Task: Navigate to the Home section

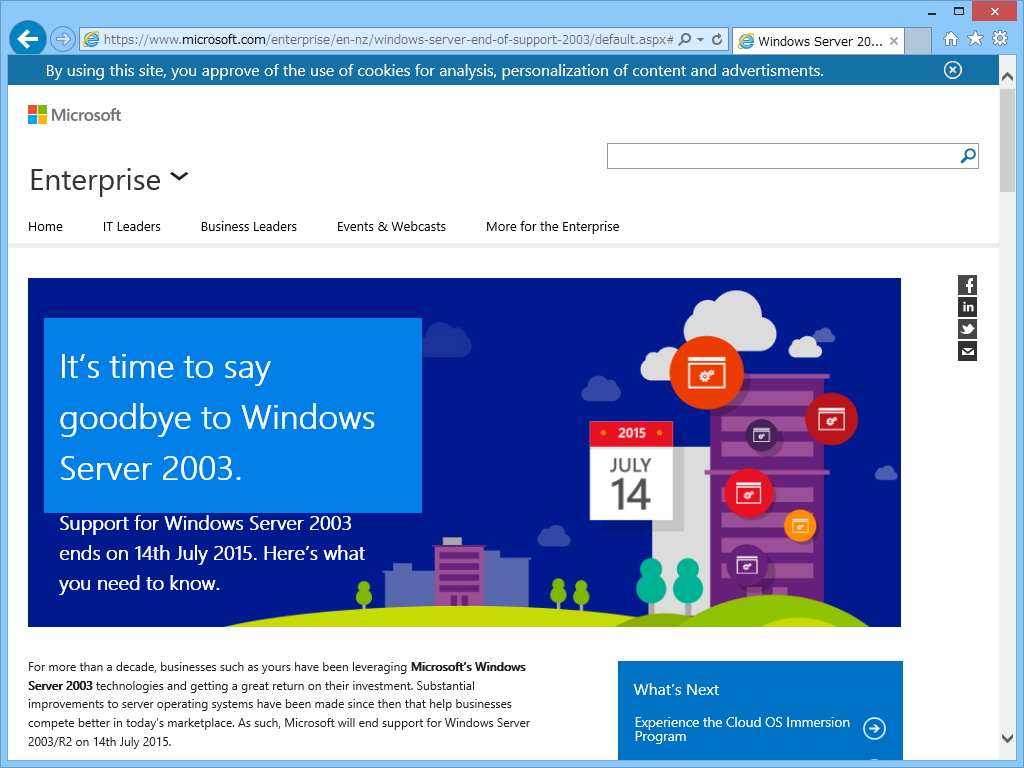Action: pos(45,226)
